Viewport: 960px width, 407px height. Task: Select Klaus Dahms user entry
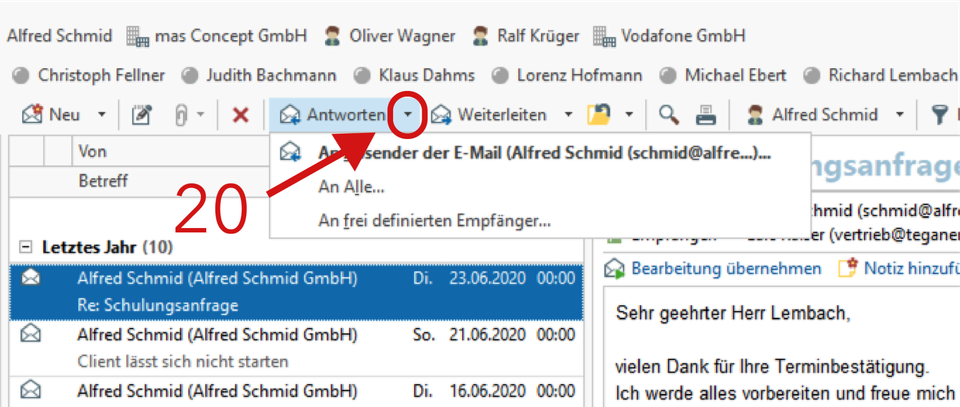coord(415,75)
